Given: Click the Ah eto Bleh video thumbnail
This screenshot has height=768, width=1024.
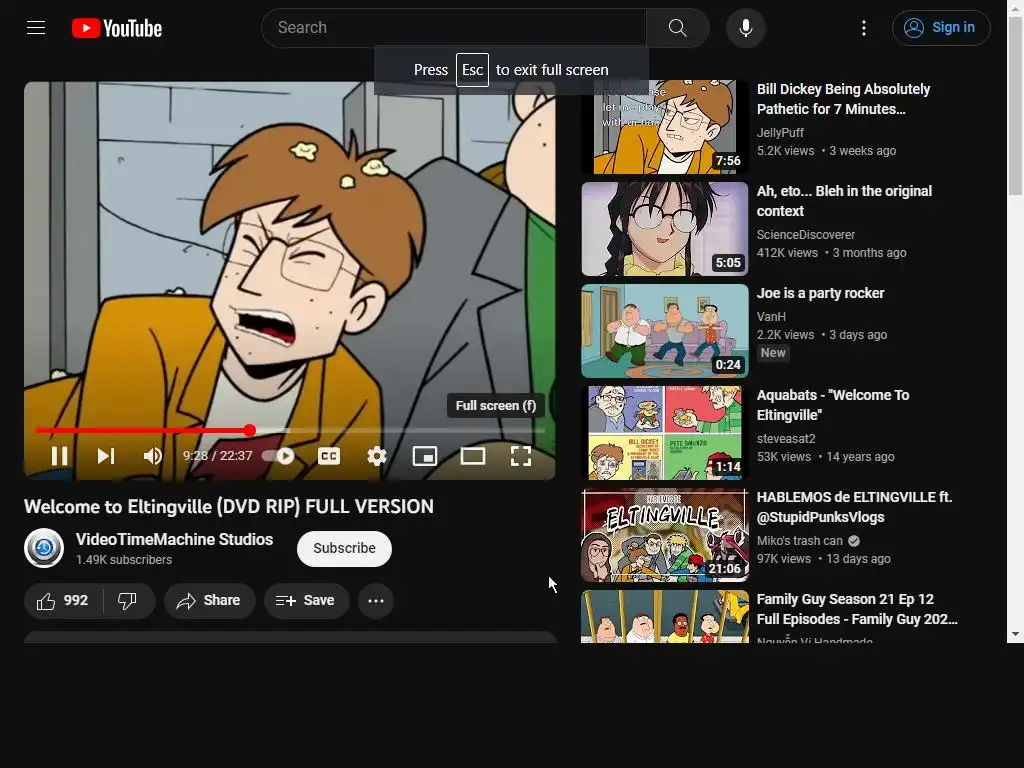Looking at the screenshot, I should tap(665, 229).
